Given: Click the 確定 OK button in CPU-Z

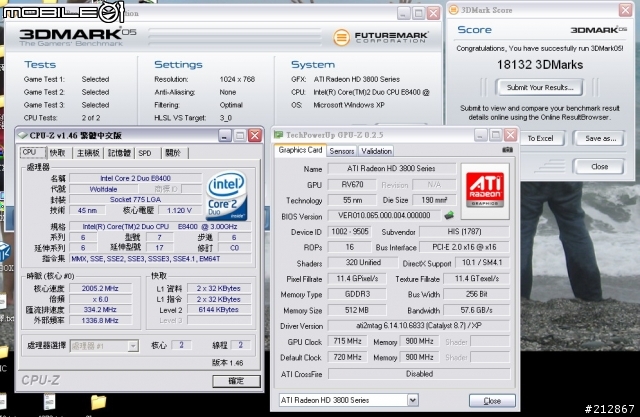Looking at the screenshot, I should pos(236,381).
